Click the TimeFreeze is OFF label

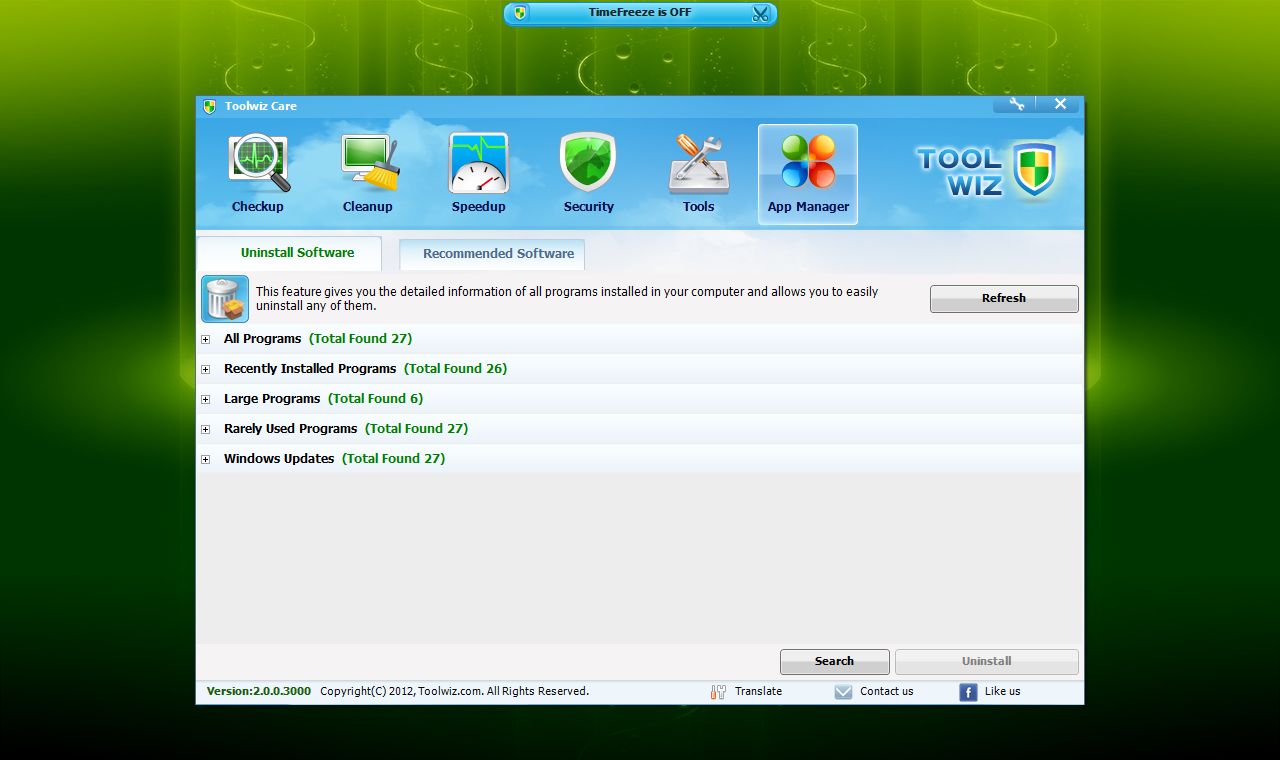(x=640, y=13)
